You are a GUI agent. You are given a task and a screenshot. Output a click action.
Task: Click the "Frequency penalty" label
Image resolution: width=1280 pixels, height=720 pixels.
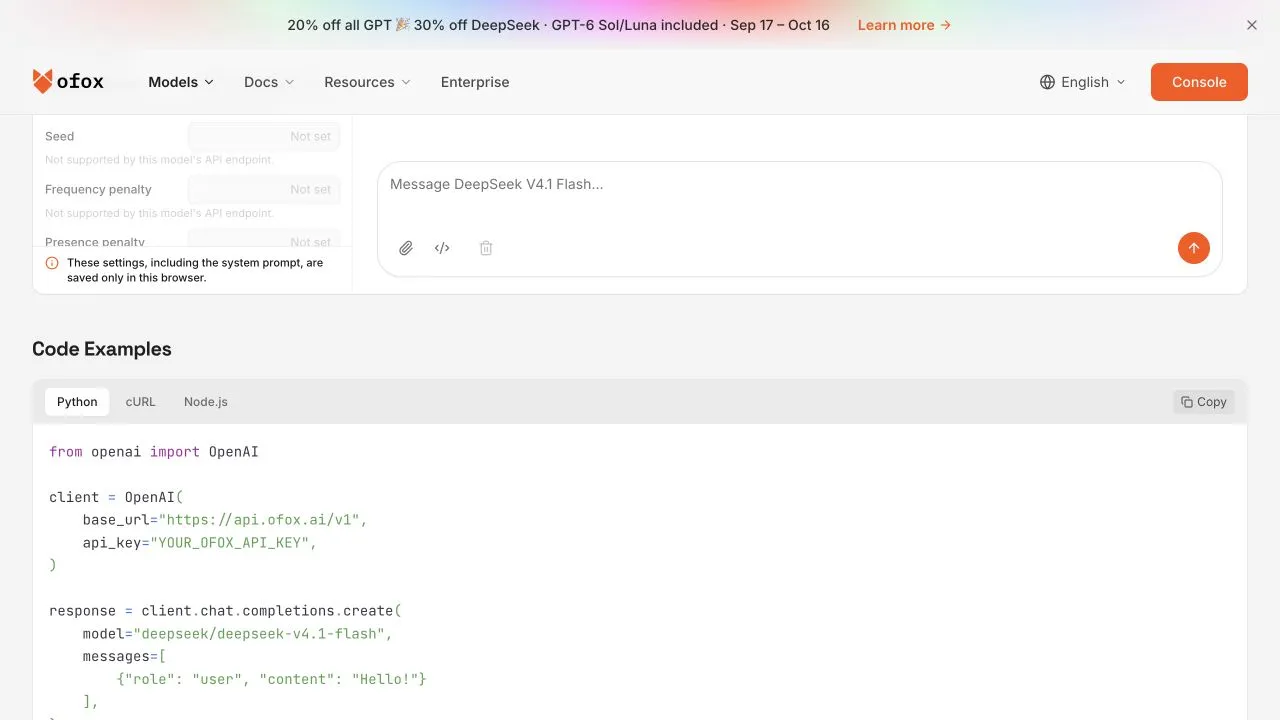(98, 189)
